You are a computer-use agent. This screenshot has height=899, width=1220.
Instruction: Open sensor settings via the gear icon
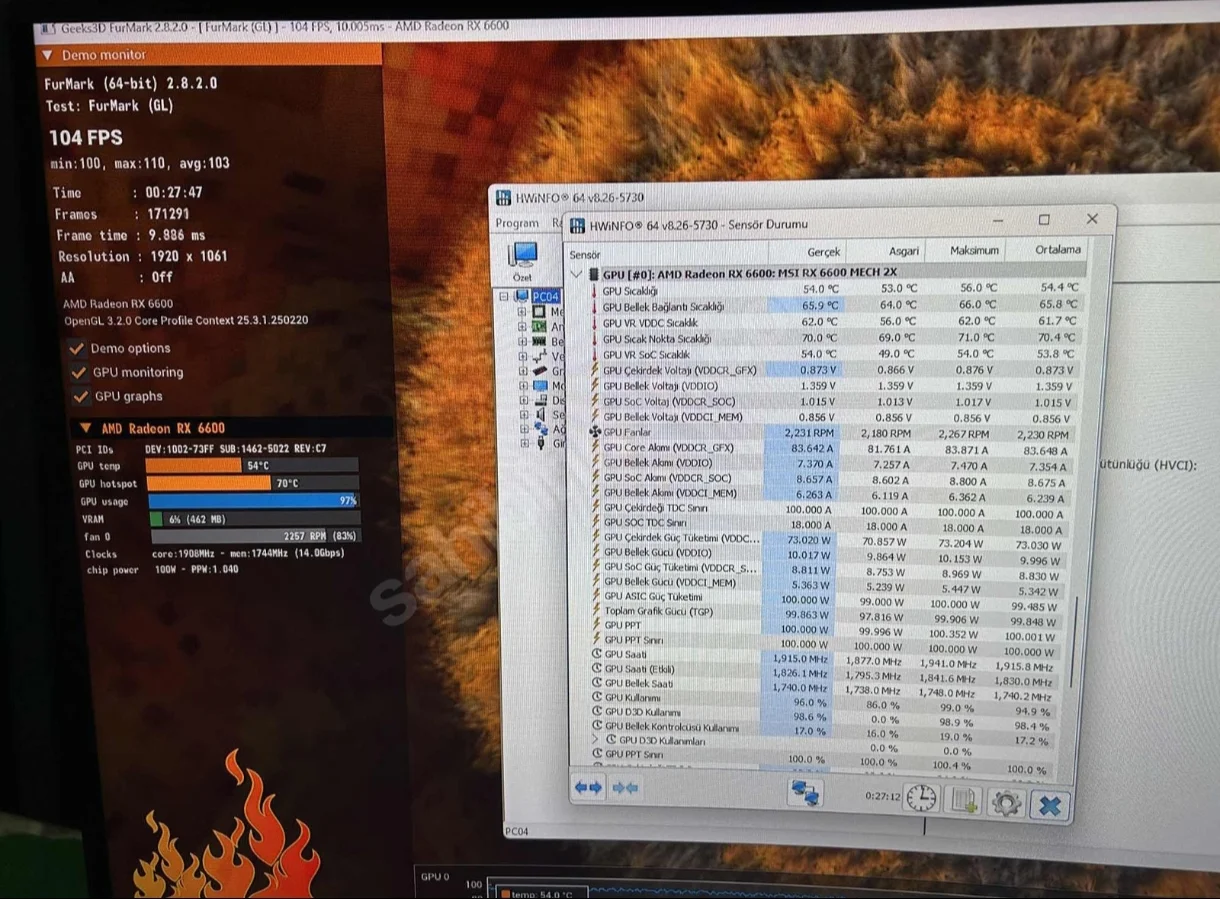coord(1006,803)
